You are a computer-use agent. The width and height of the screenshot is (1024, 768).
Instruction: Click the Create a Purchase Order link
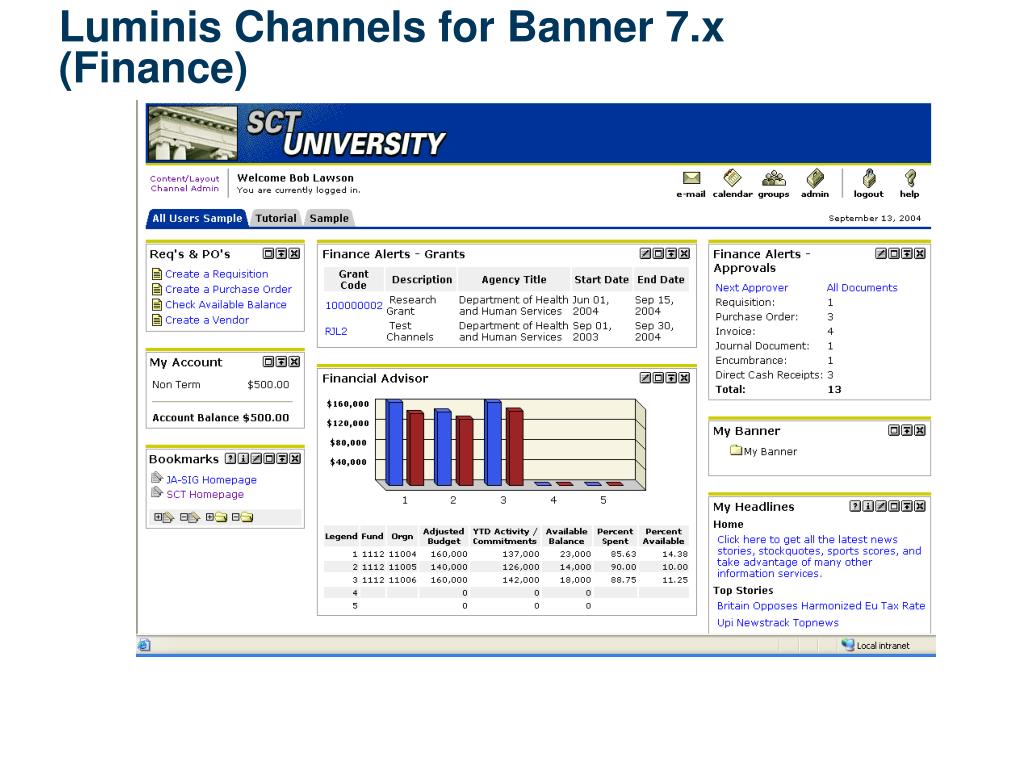click(228, 289)
